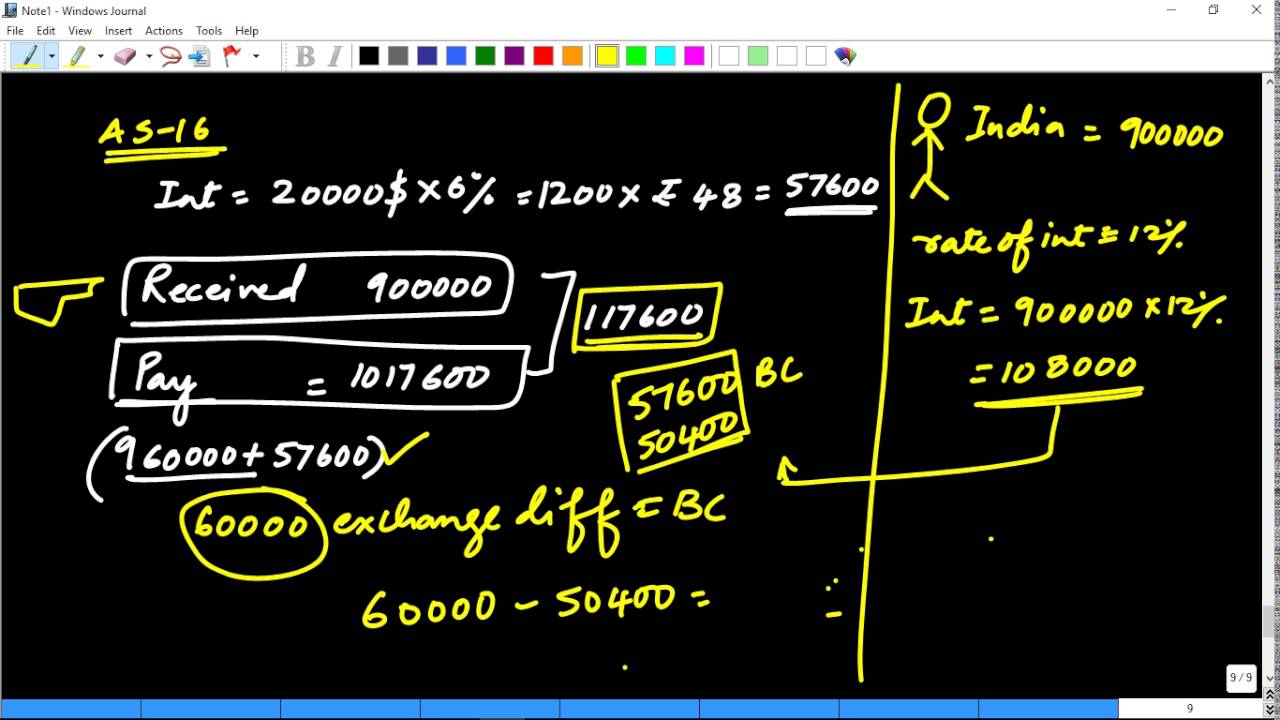Pick the cyan ink color
The height and width of the screenshot is (720, 1280).
pyautogui.click(x=665, y=56)
